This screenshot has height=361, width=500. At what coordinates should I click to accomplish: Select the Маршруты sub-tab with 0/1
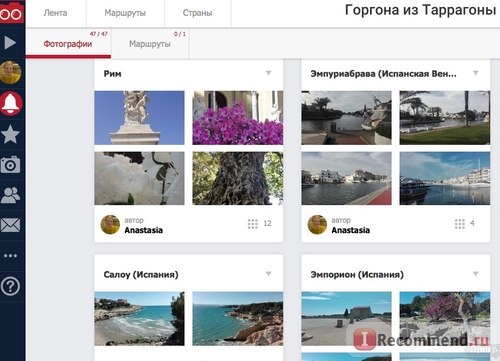pos(150,44)
